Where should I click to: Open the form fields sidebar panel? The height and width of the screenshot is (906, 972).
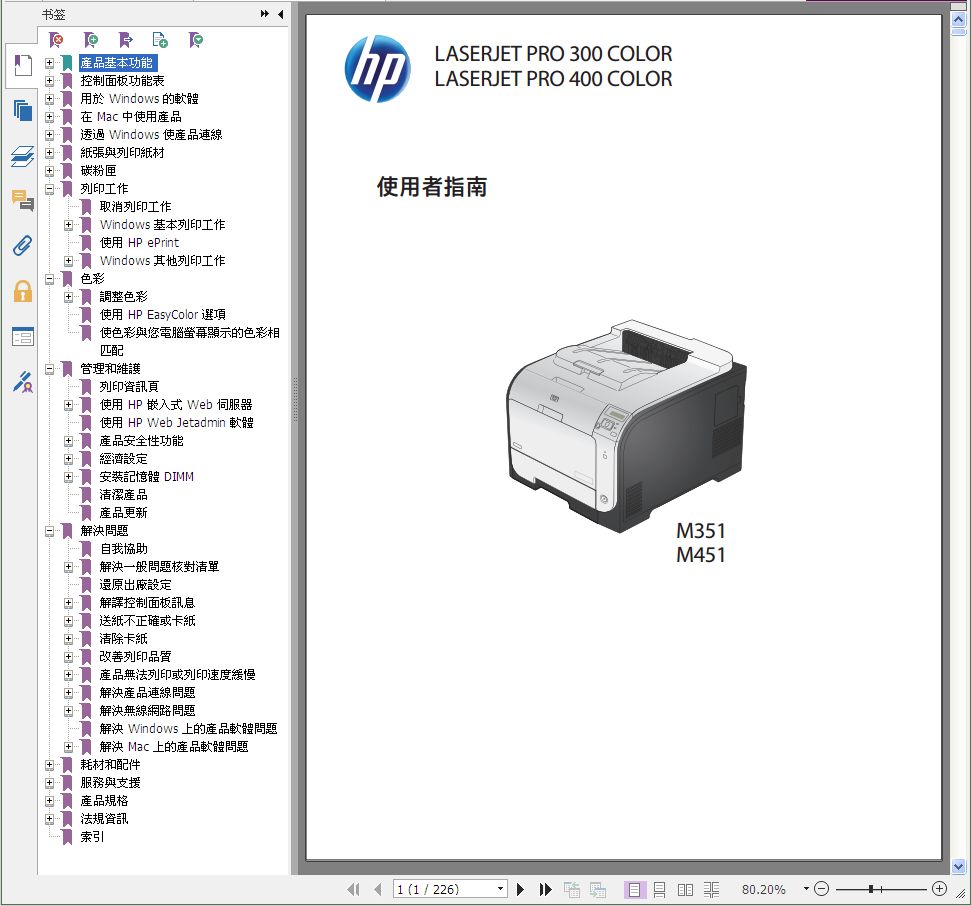23,337
